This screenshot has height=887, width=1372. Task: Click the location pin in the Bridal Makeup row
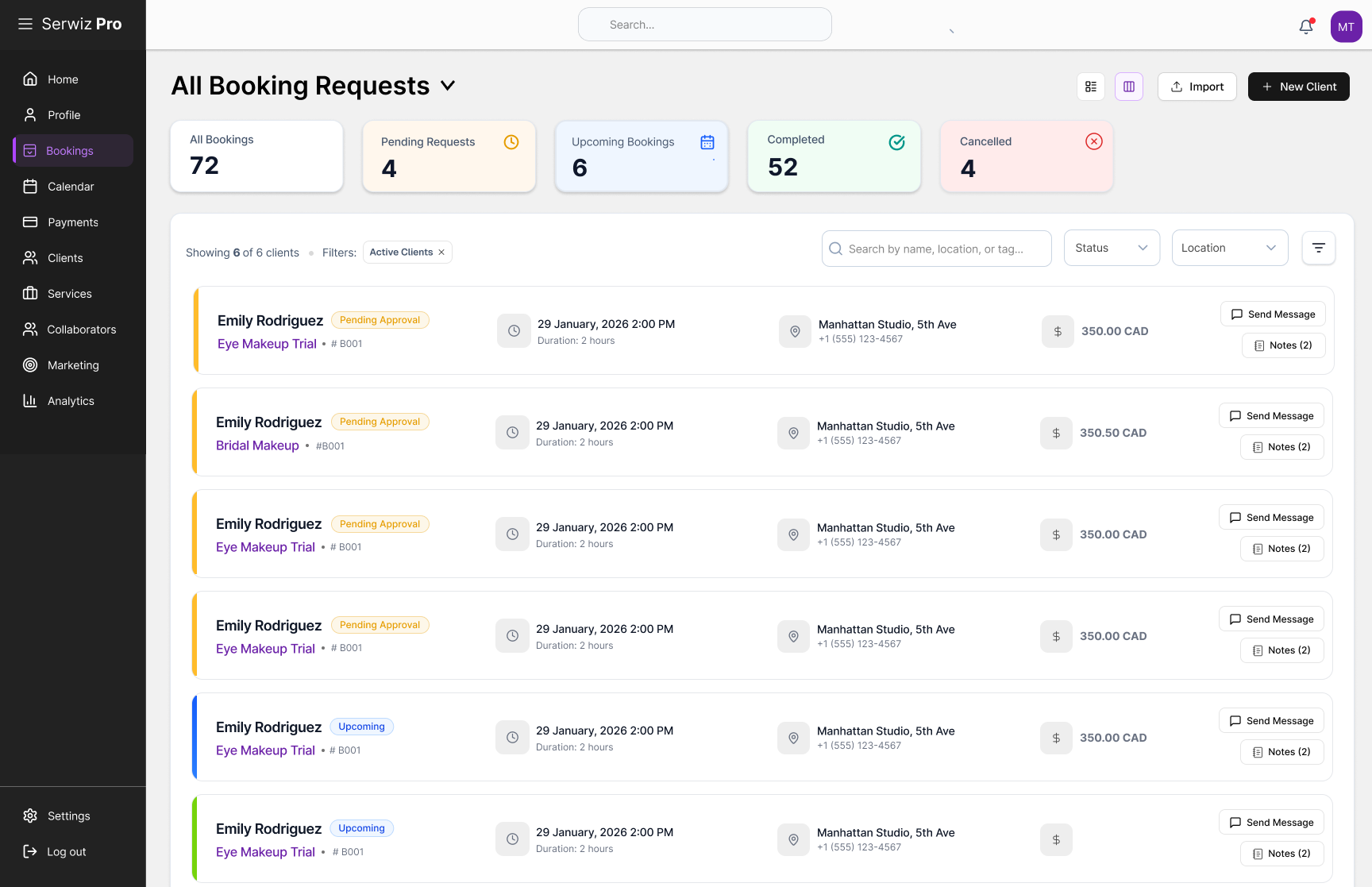[x=793, y=433]
